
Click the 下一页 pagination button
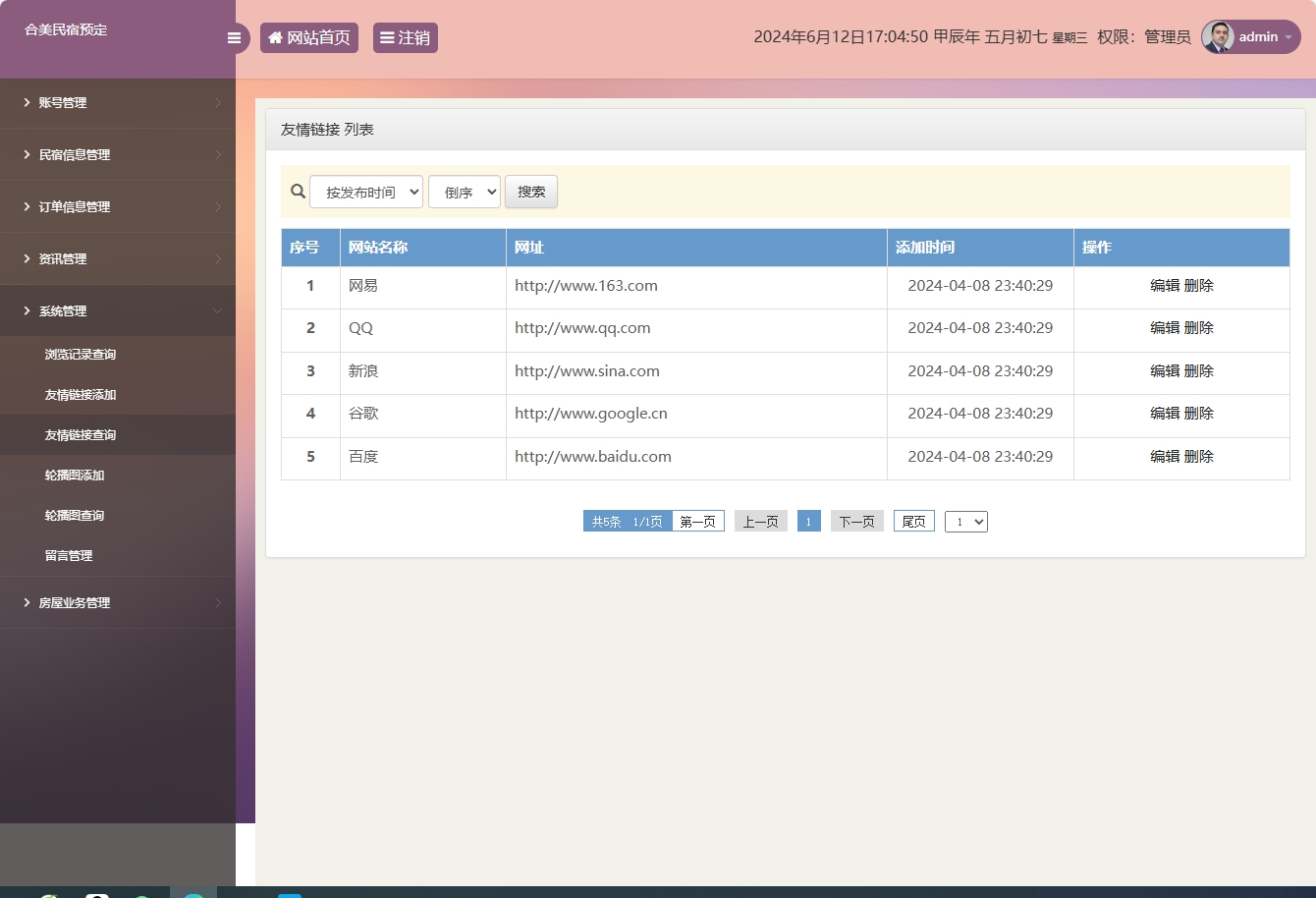coord(856,522)
